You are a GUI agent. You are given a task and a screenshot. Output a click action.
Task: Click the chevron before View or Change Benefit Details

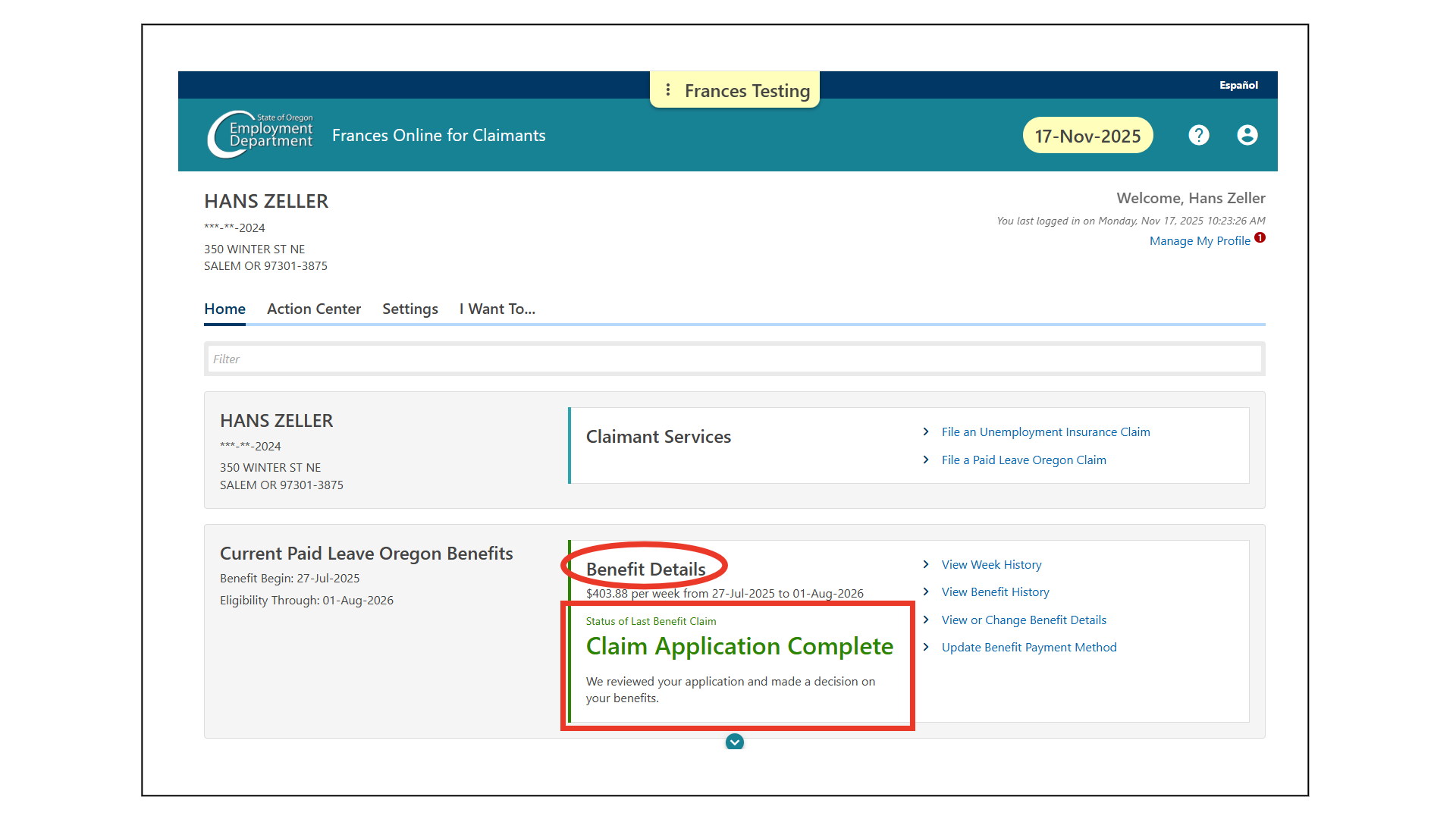tap(926, 620)
